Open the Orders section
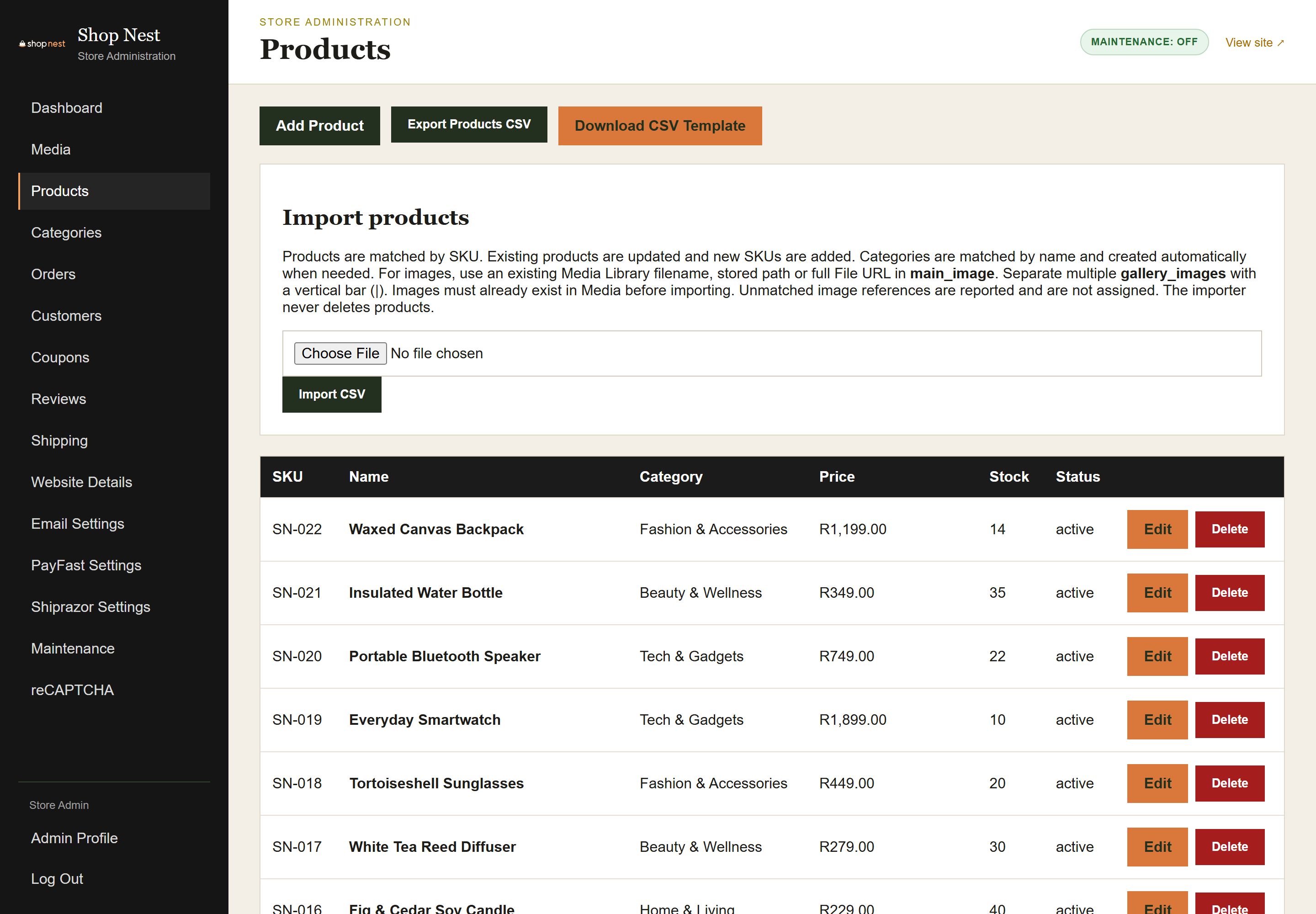 114,274
